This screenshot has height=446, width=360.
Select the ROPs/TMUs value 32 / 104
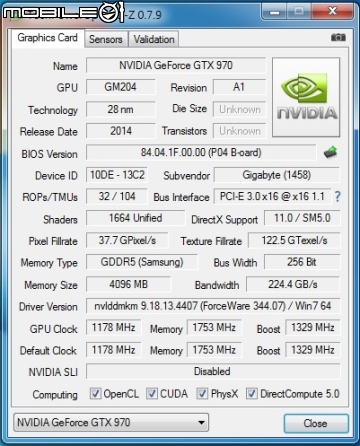coord(117,196)
